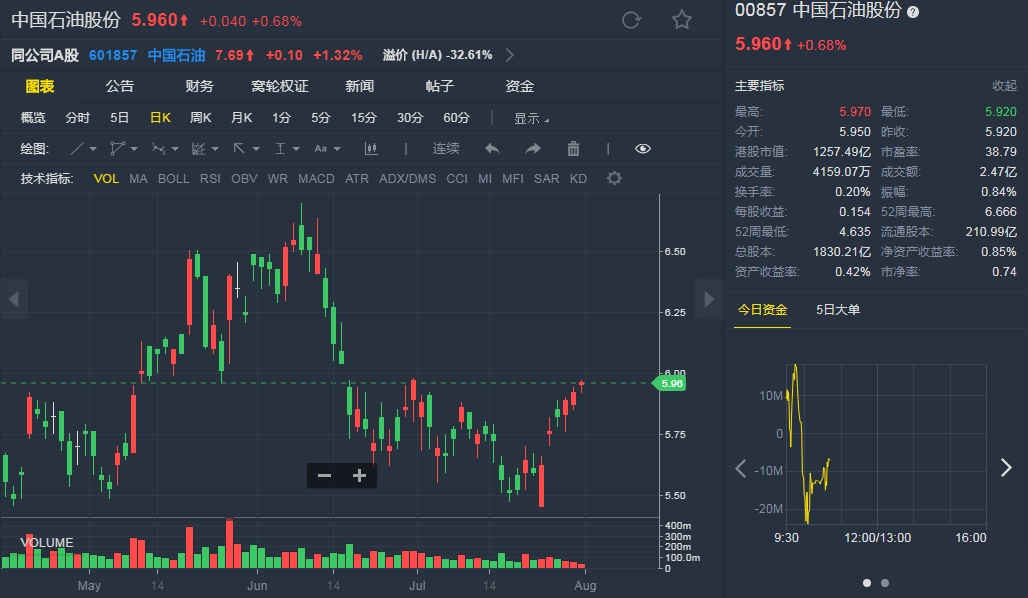Show next fund chart with right chevron
The width and height of the screenshot is (1028, 598).
pos(1006,468)
